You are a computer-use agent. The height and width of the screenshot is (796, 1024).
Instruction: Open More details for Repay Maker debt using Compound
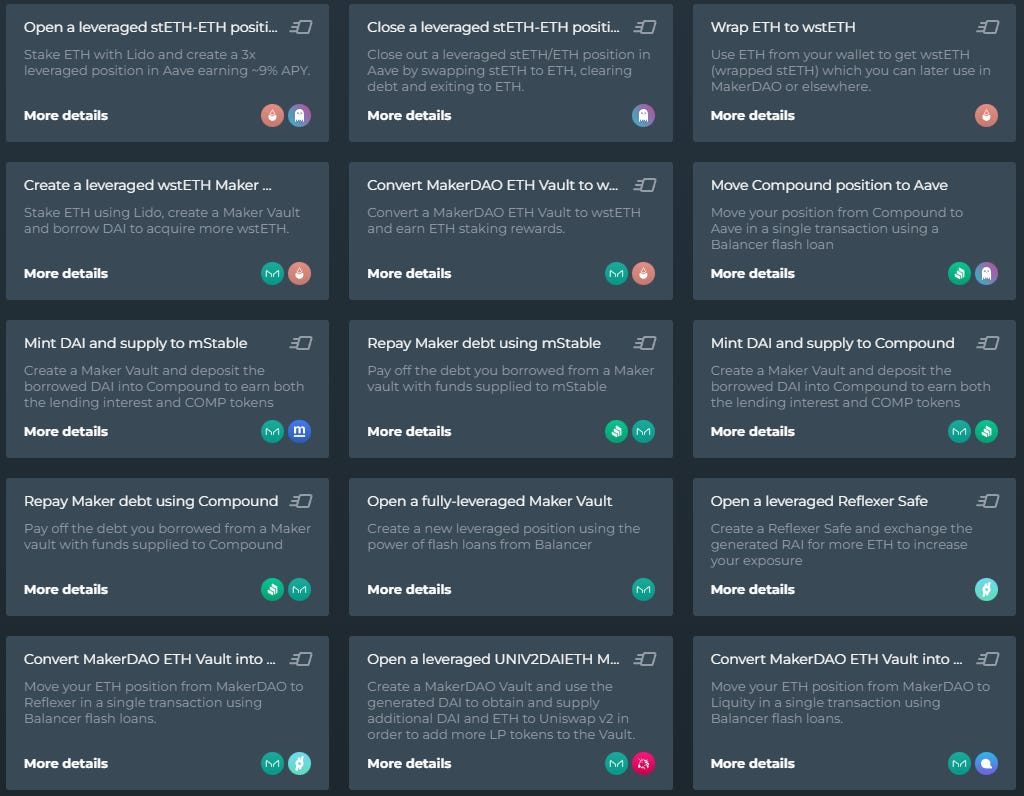point(66,590)
